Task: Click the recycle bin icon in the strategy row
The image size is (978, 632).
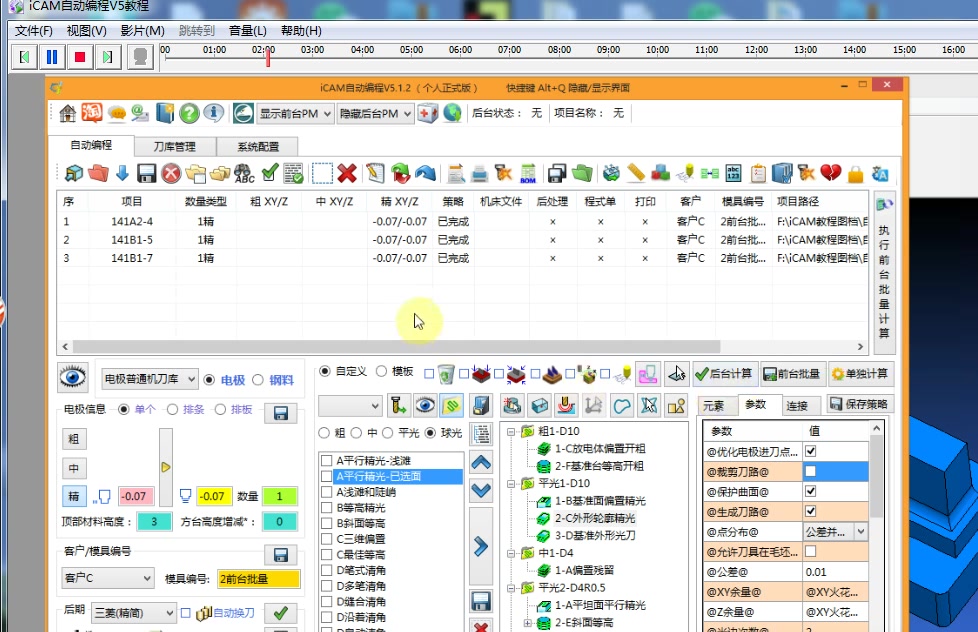Action: 445,374
